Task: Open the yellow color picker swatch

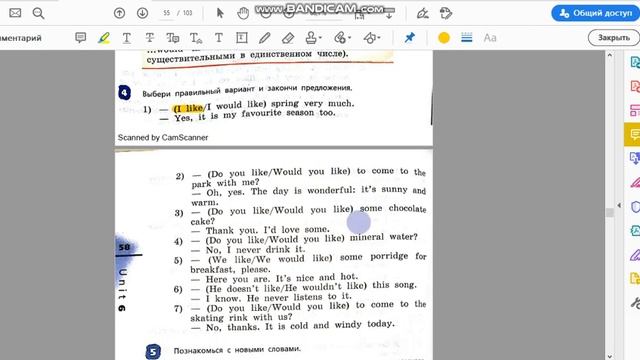Action: coord(444,38)
